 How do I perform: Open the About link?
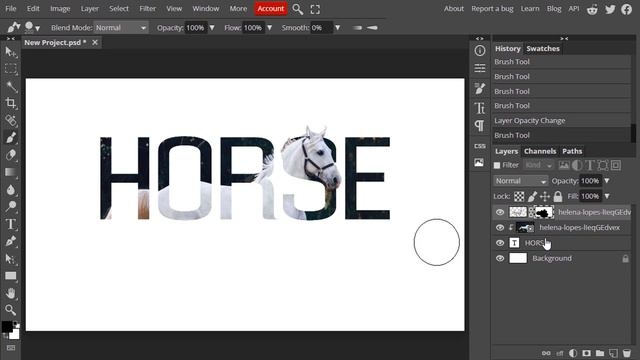pyautogui.click(x=454, y=9)
